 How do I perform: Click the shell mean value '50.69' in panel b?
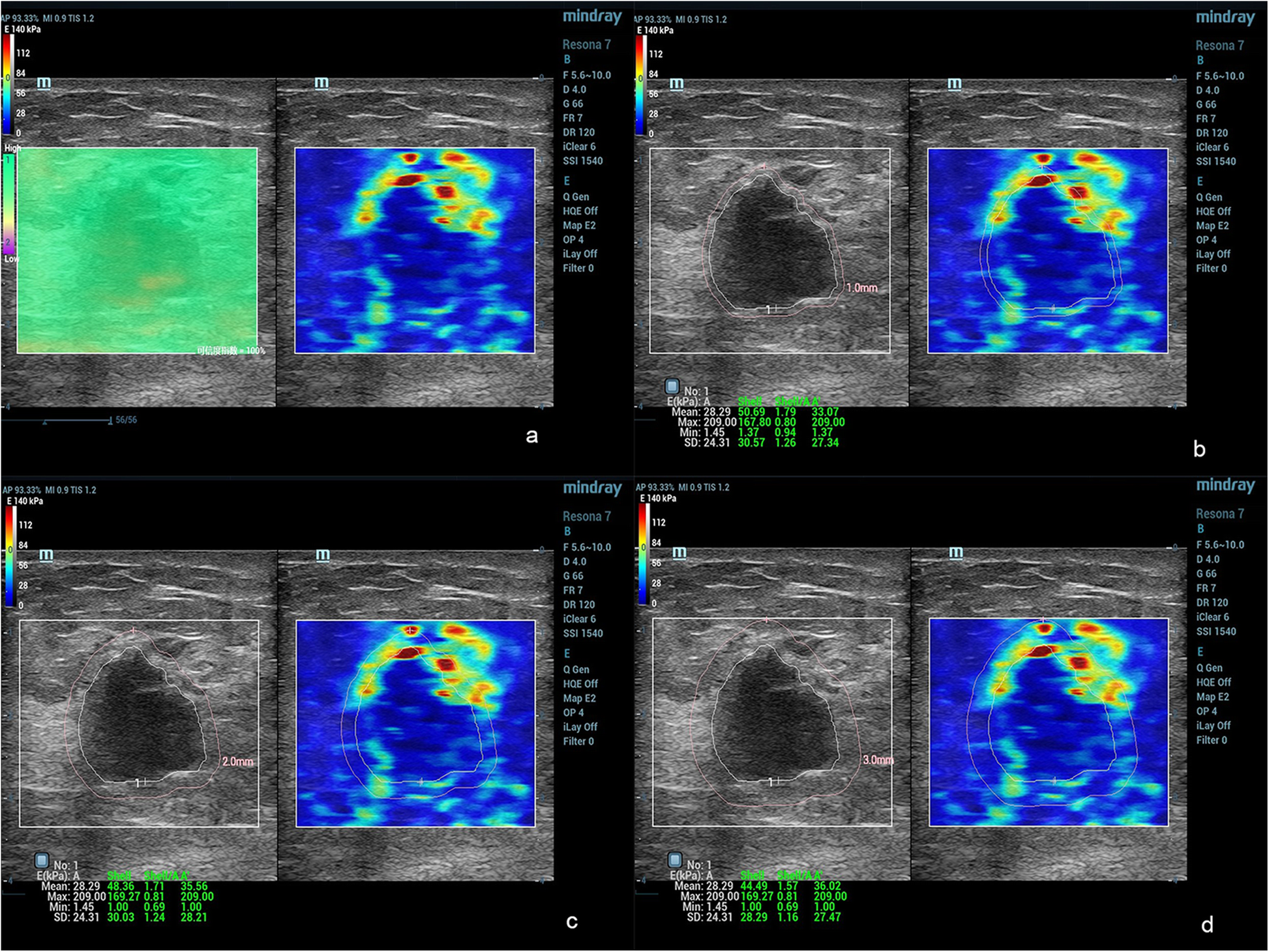[751, 412]
